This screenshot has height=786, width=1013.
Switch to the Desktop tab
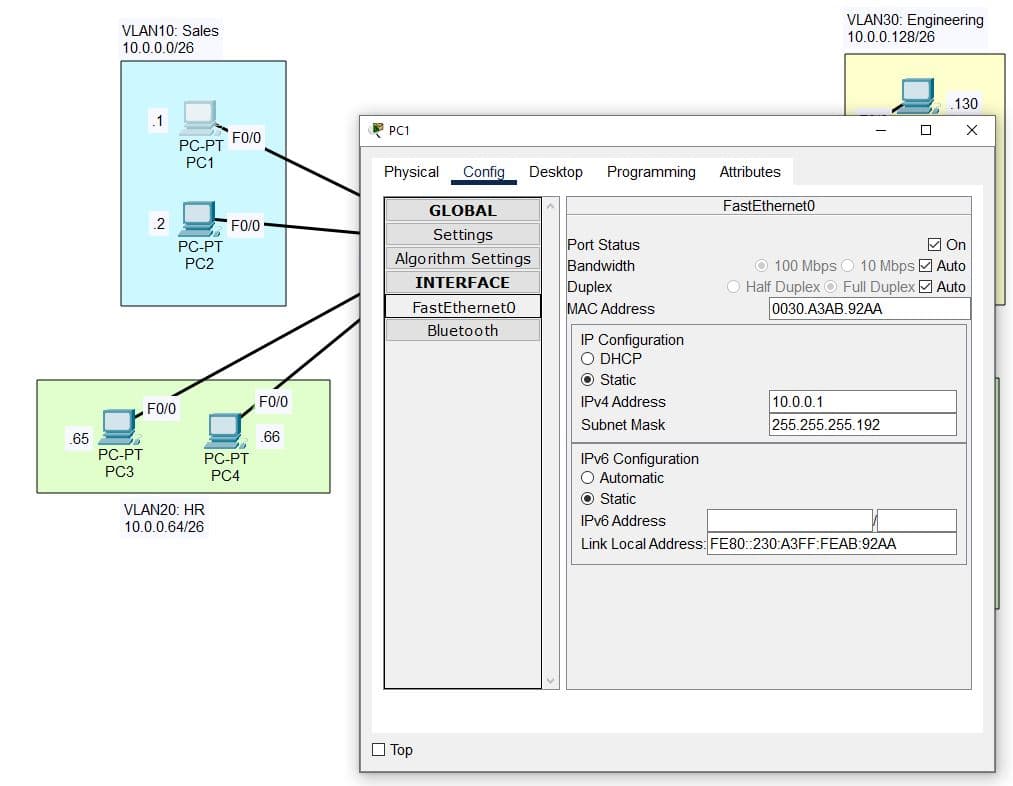pyautogui.click(x=555, y=172)
